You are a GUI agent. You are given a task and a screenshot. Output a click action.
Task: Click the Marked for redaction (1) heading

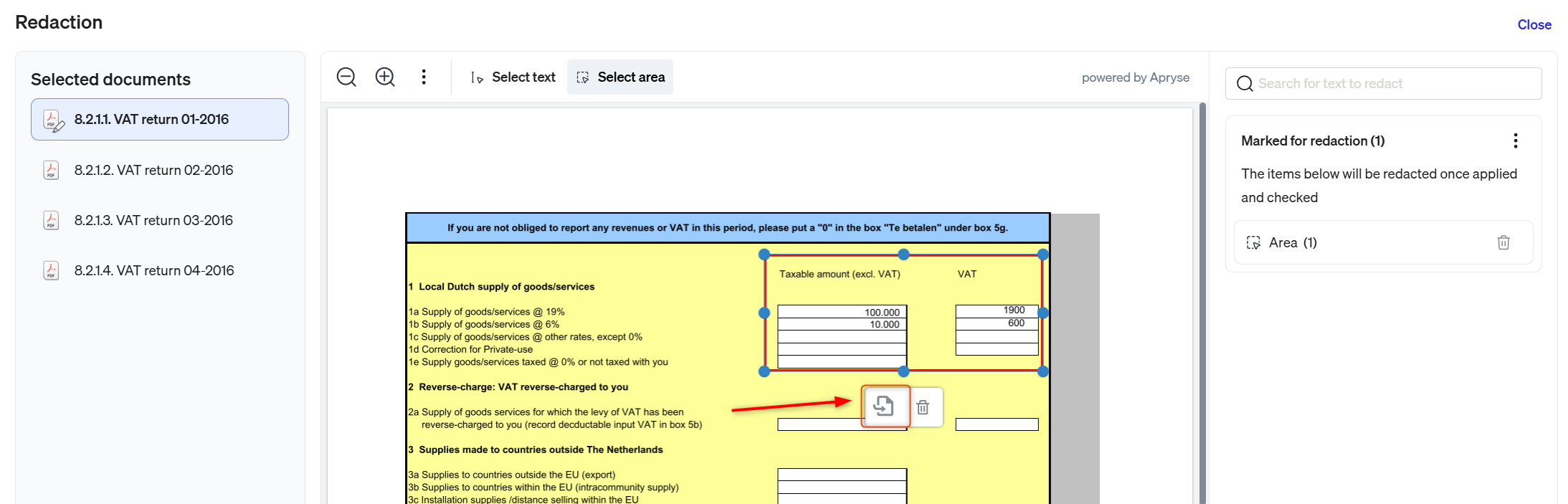point(1313,141)
